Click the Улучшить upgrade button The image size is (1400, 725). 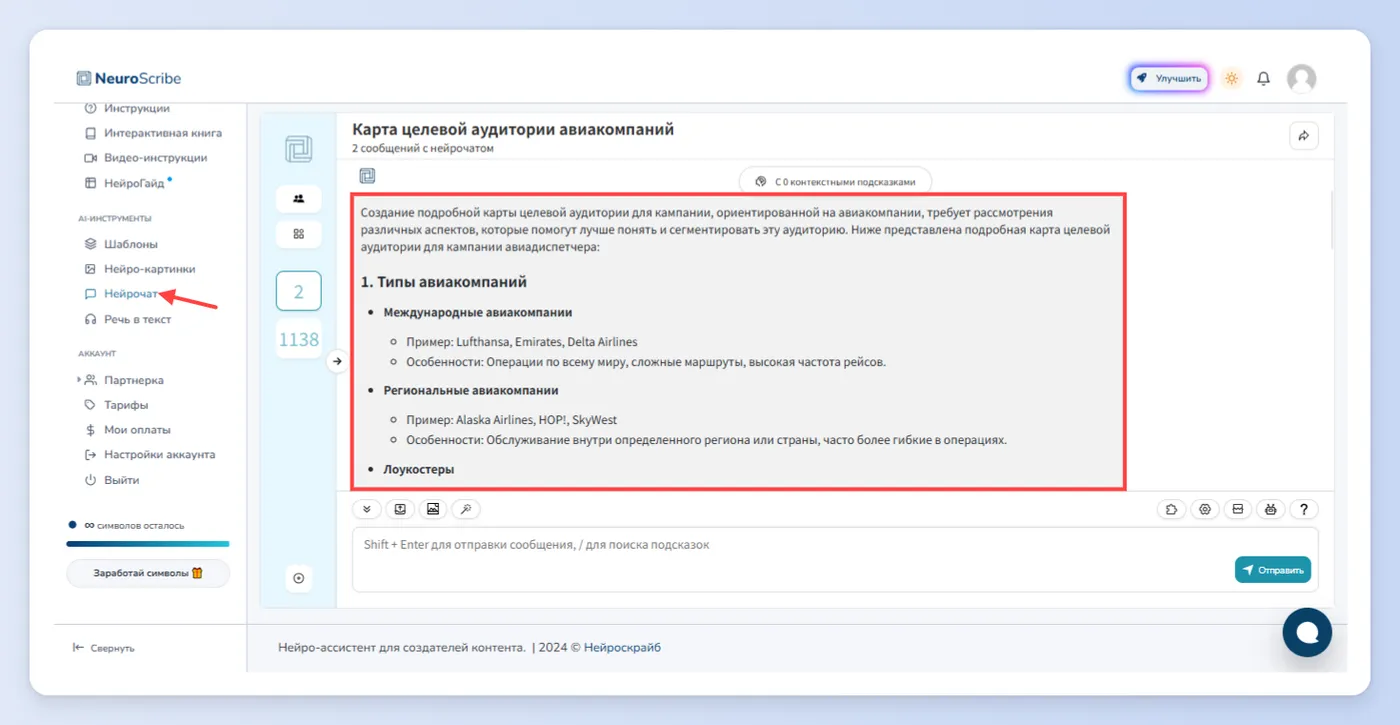(x=1169, y=78)
